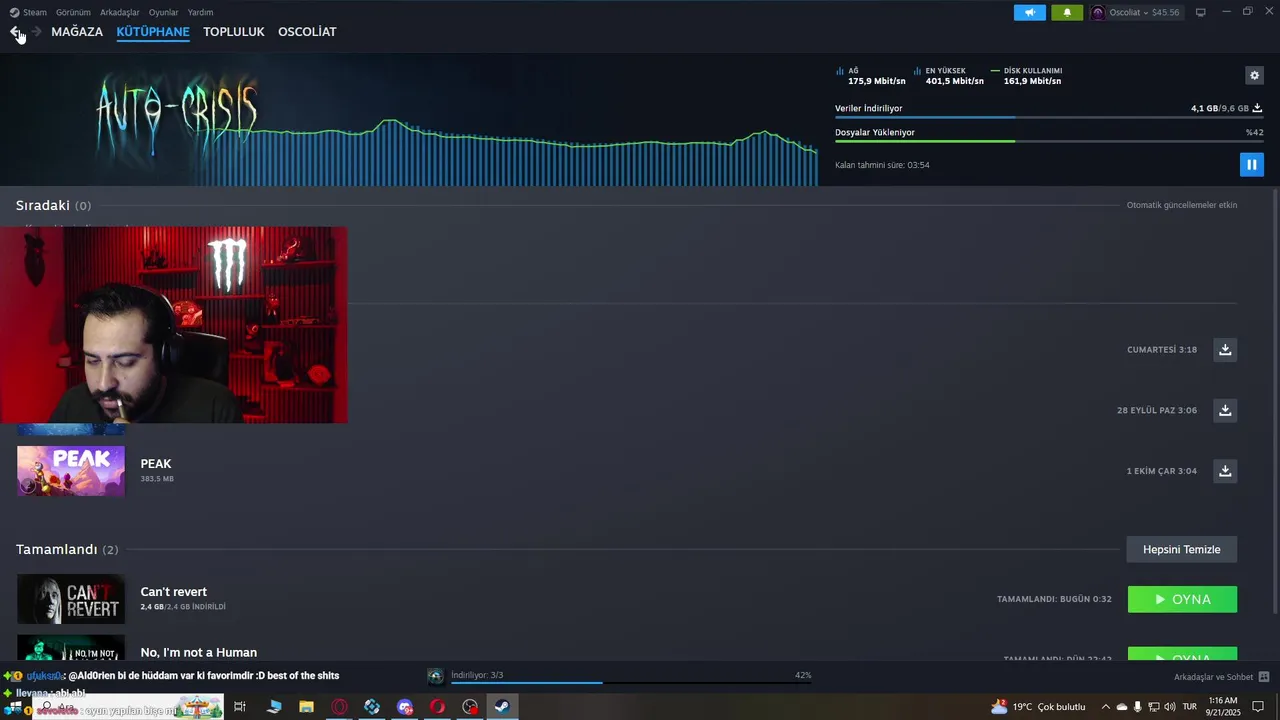
Task: Open File Explorer from the taskbar
Action: (307, 707)
